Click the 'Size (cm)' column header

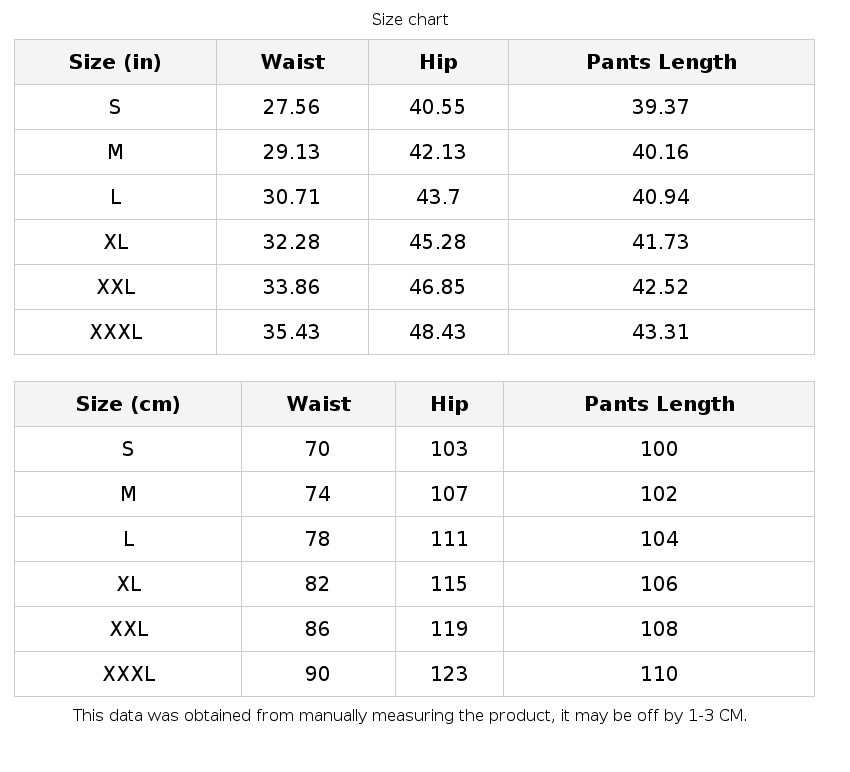click(128, 404)
